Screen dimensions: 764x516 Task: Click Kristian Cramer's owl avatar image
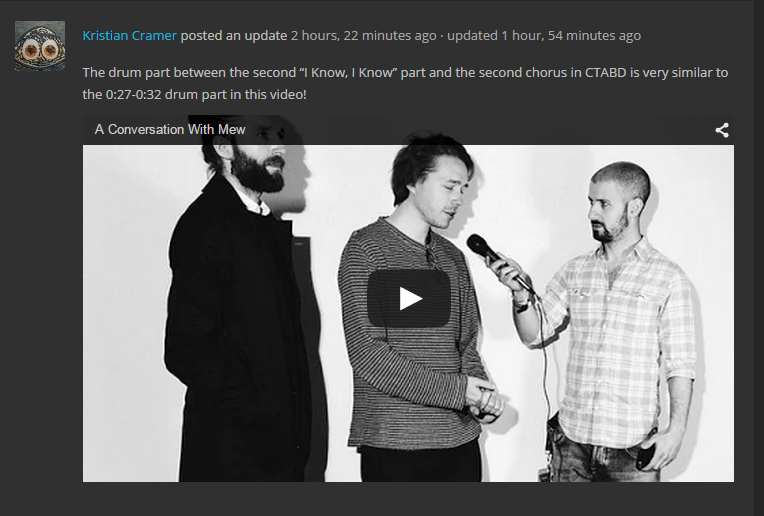click(x=40, y=46)
